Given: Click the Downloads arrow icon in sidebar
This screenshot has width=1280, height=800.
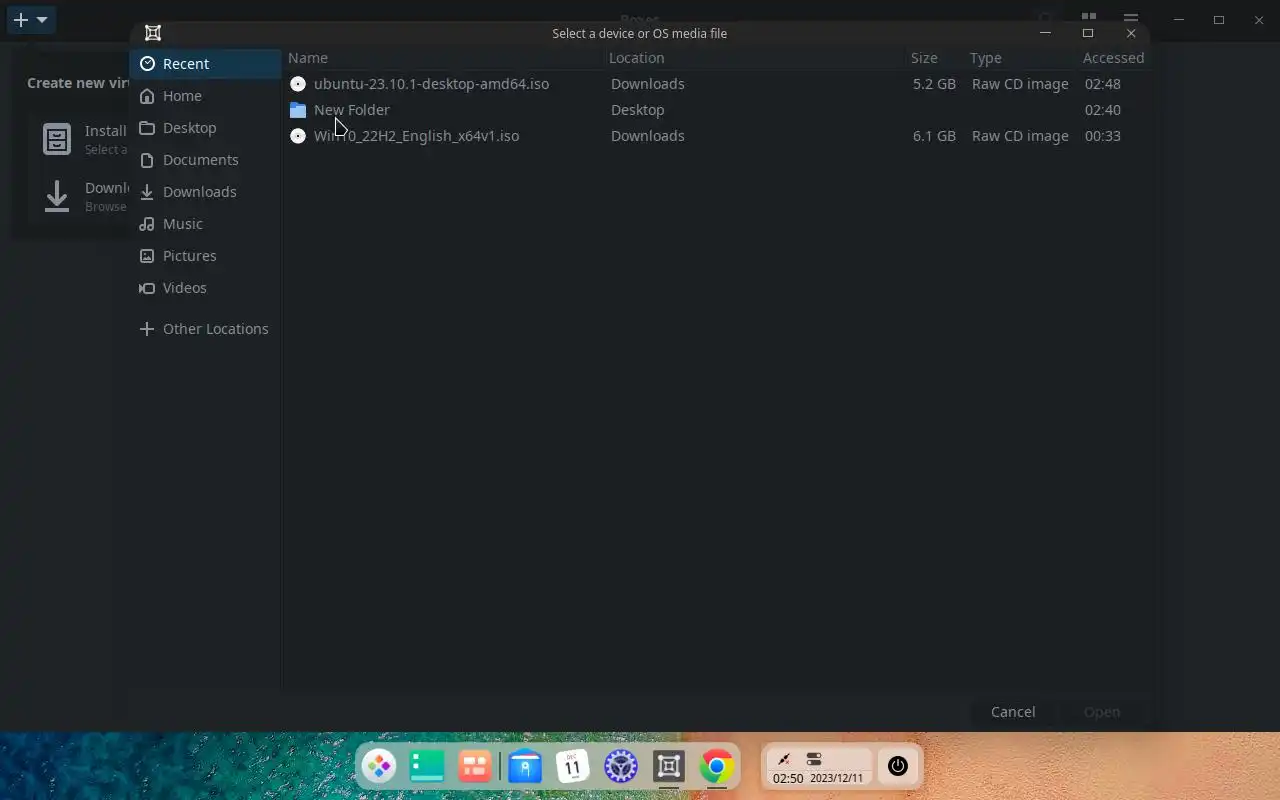Looking at the screenshot, I should click(x=147, y=192).
